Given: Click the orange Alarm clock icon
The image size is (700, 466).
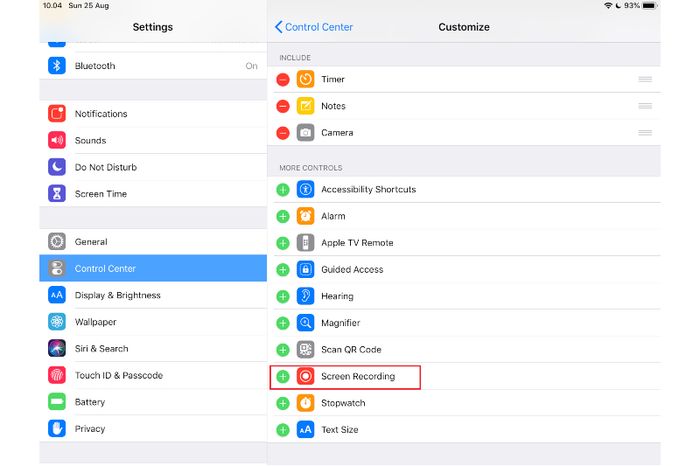Looking at the screenshot, I should 305,216.
